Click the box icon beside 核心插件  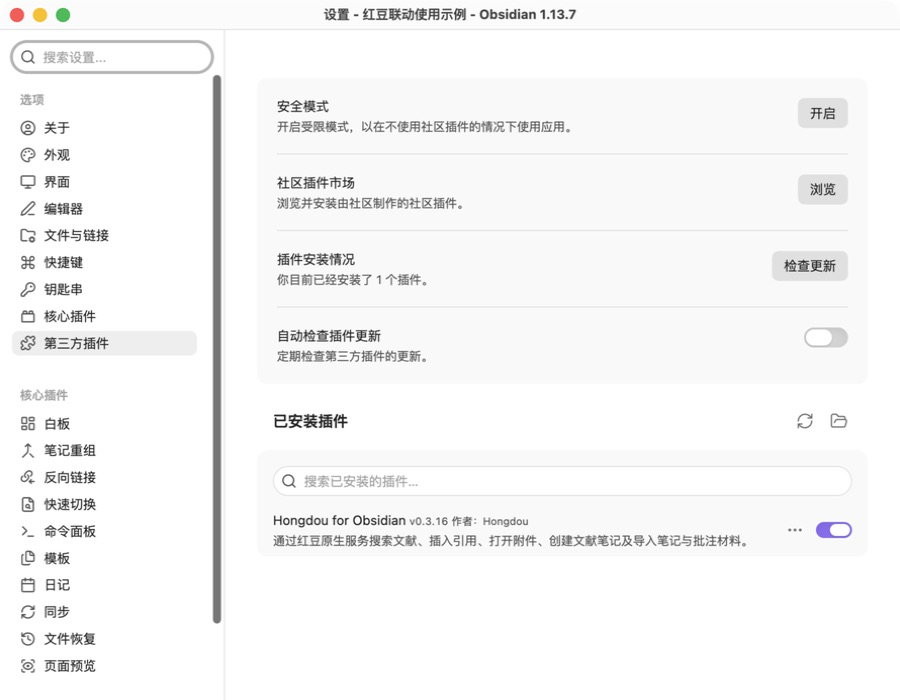point(28,317)
